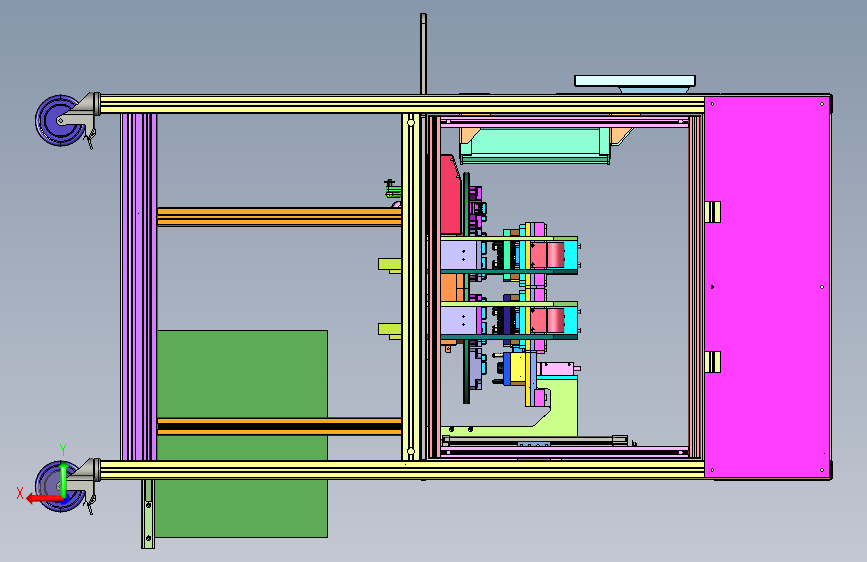The width and height of the screenshot is (867, 562).
Task: Select the red block in center assembly
Action: [x=451, y=195]
